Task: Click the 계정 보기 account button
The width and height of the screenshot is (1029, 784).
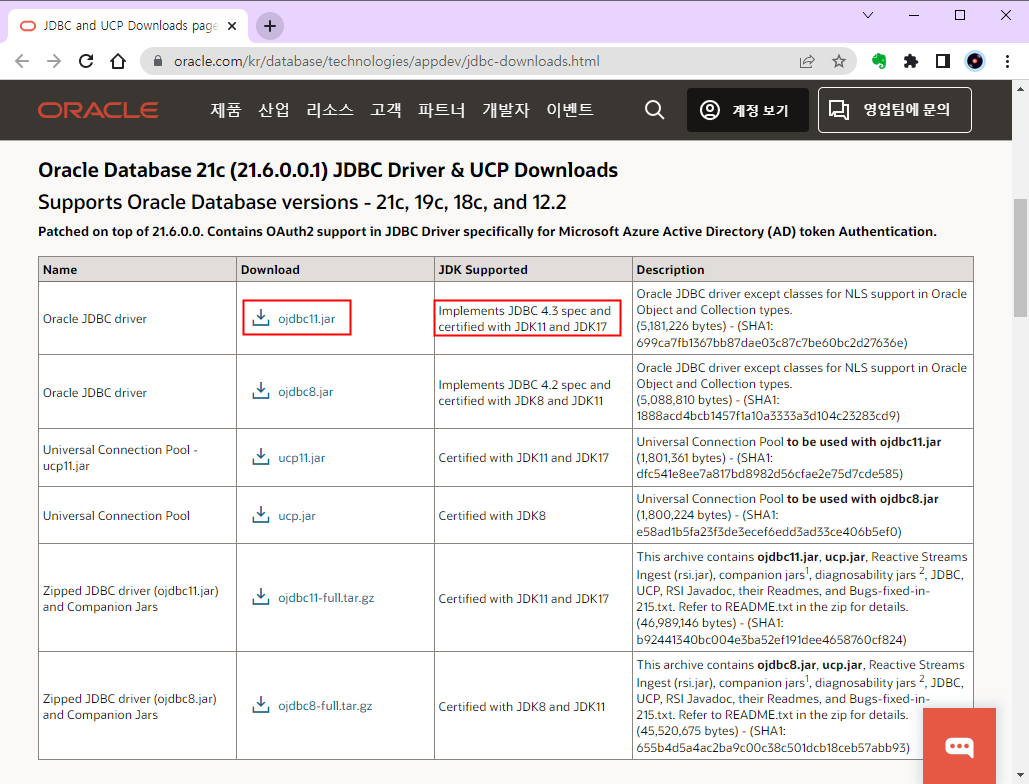Action: pyautogui.click(x=747, y=110)
